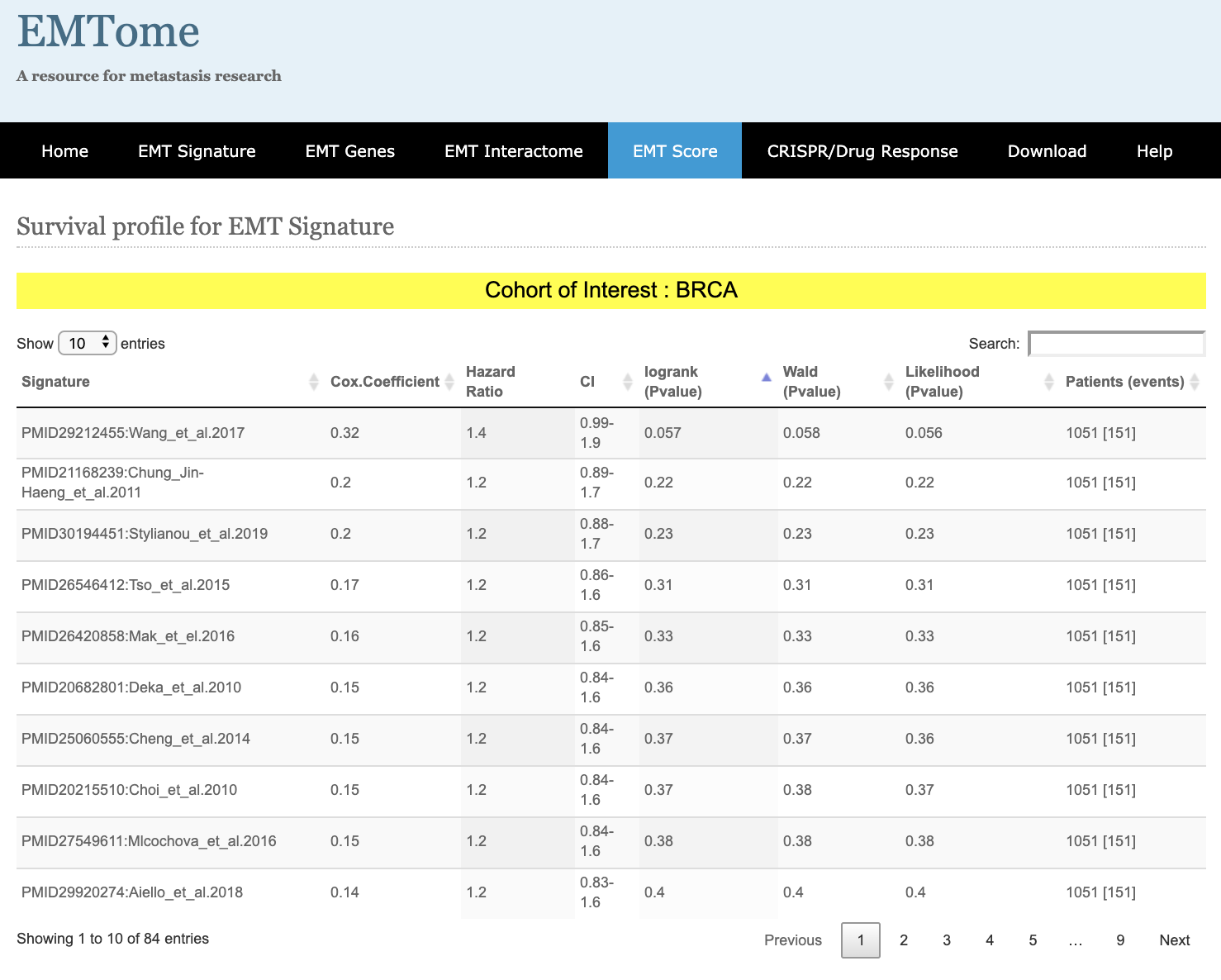Go to Next page
This screenshot has width=1221, height=980.
click(x=1175, y=940)
